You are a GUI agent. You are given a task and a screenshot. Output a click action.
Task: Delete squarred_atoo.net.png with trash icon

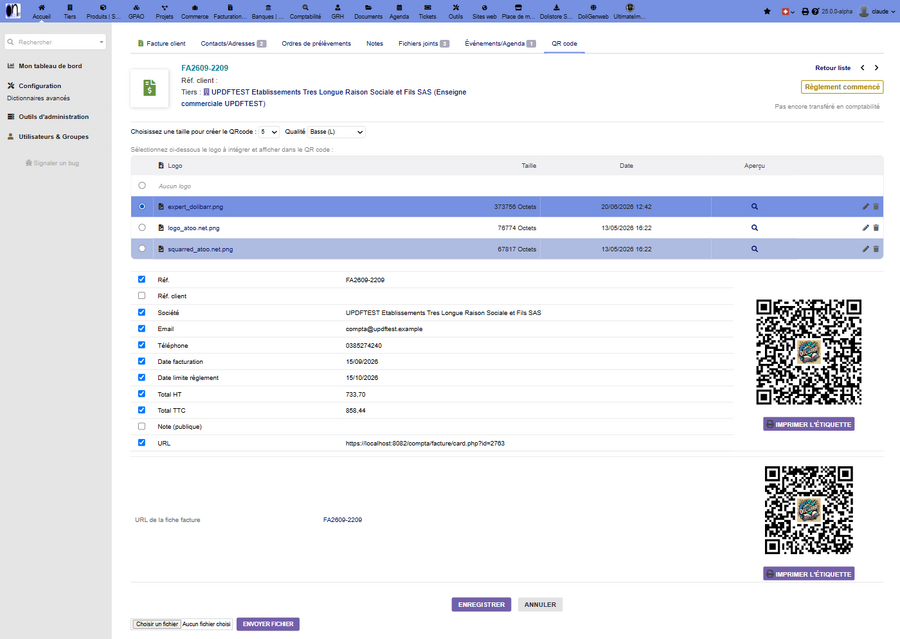[x=876, y=249]
